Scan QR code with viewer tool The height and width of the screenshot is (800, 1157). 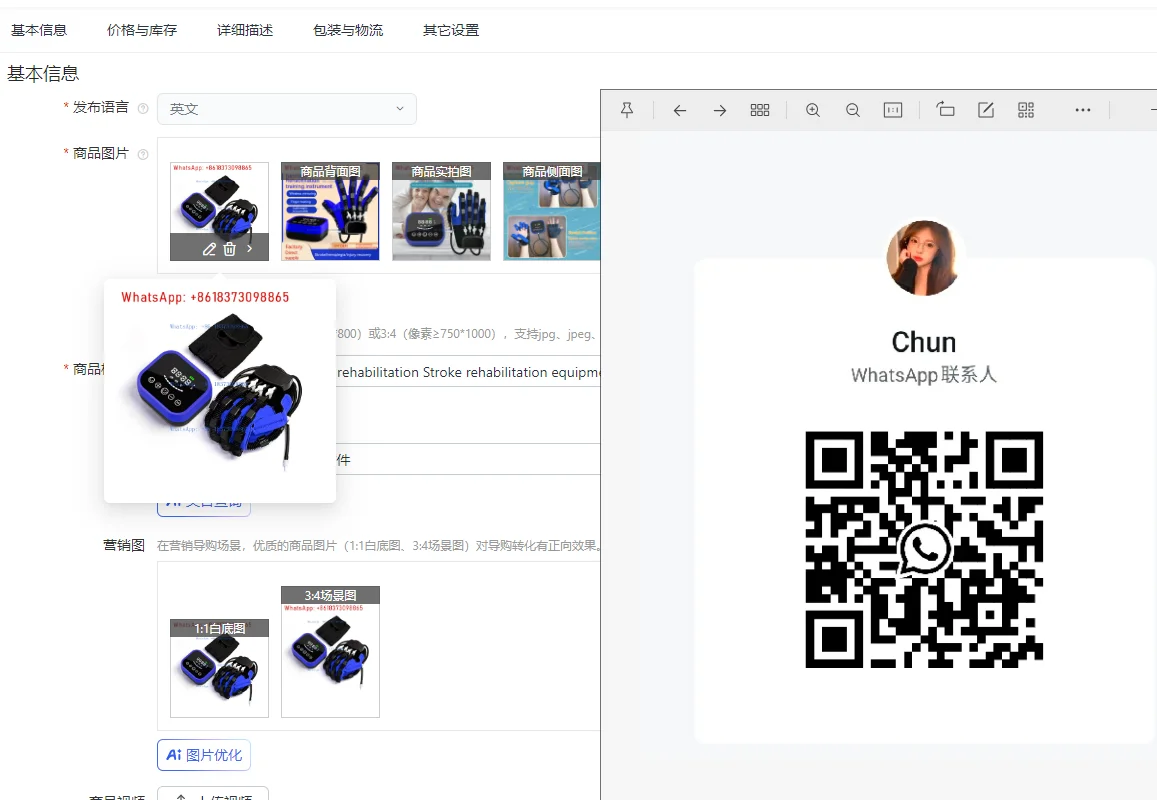pos(1026,110)
